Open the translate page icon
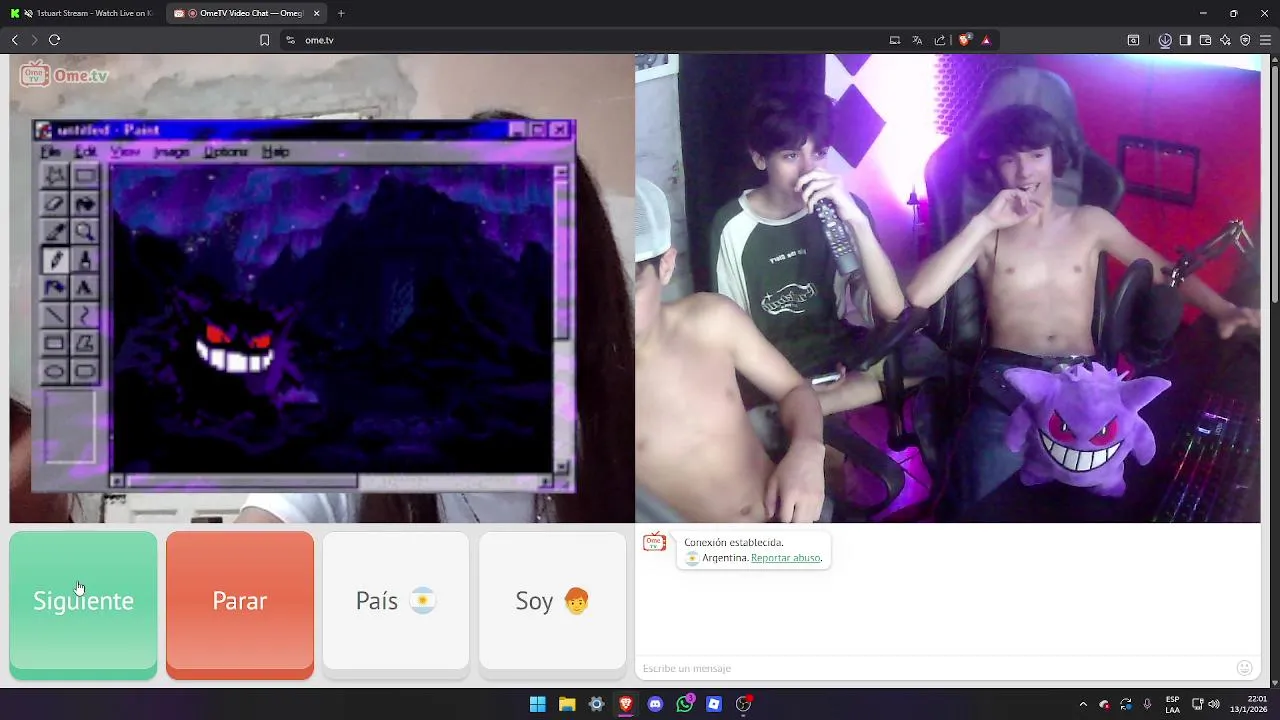Screen dimensions: 1280x720 tap(918, 40)
